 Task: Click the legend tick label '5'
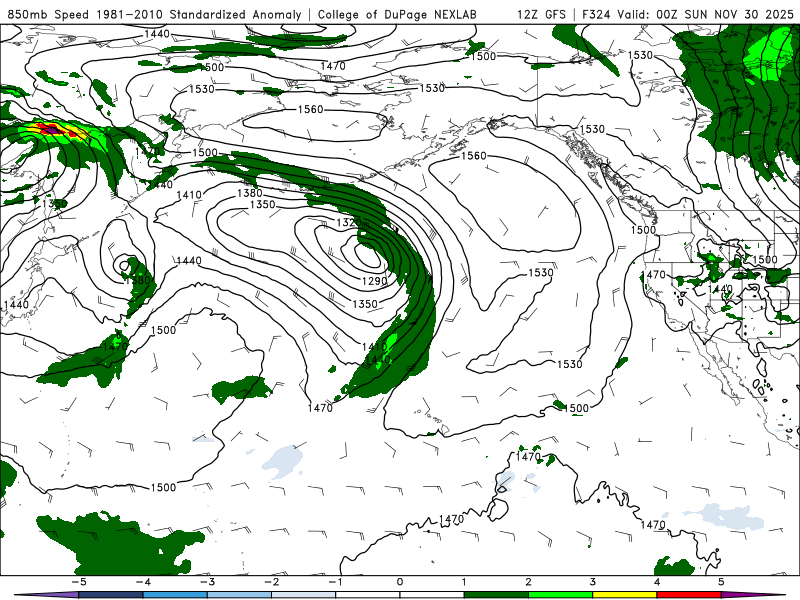(721, 582)
